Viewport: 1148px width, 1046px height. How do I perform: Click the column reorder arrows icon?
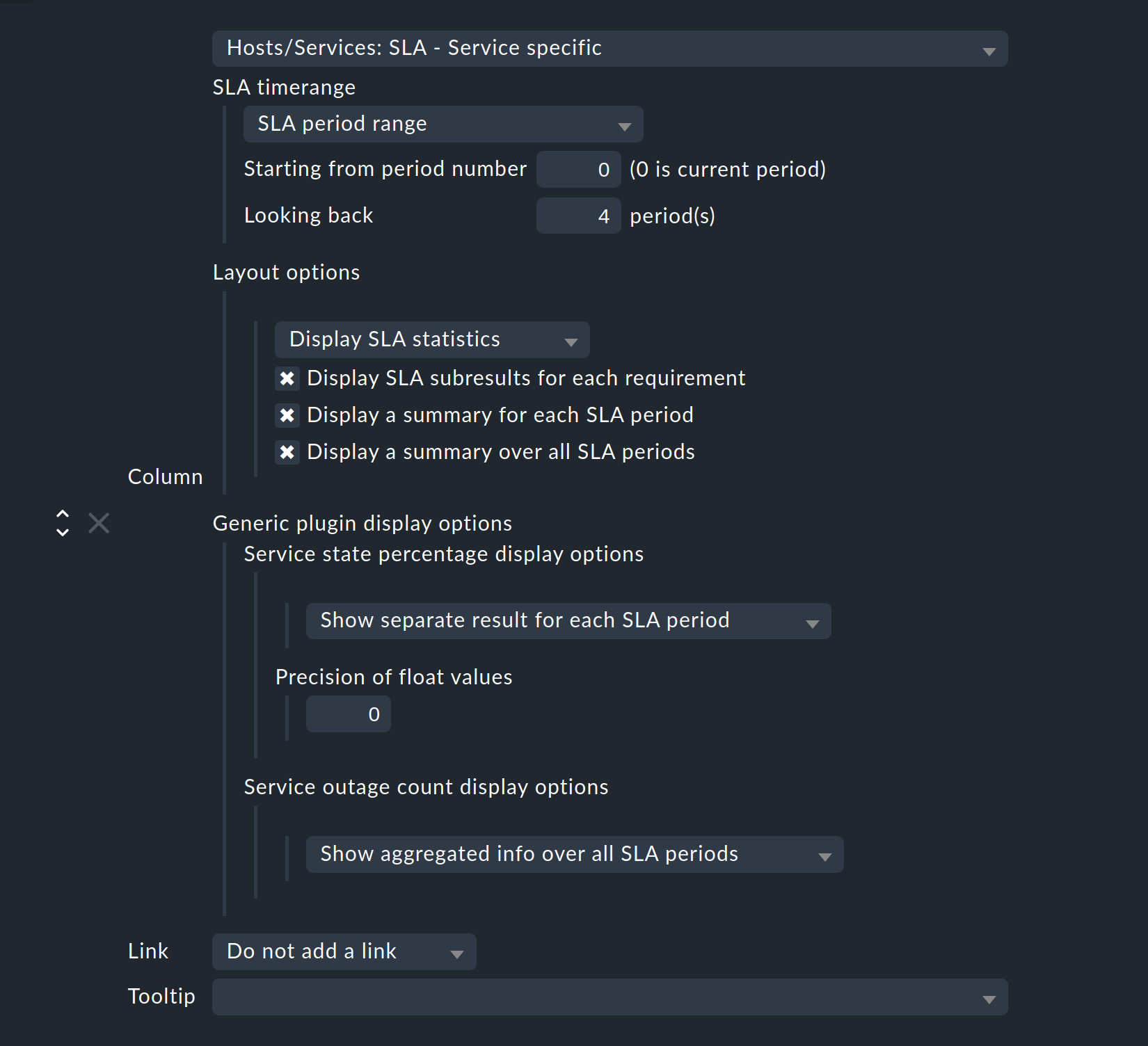pos(62,523)
